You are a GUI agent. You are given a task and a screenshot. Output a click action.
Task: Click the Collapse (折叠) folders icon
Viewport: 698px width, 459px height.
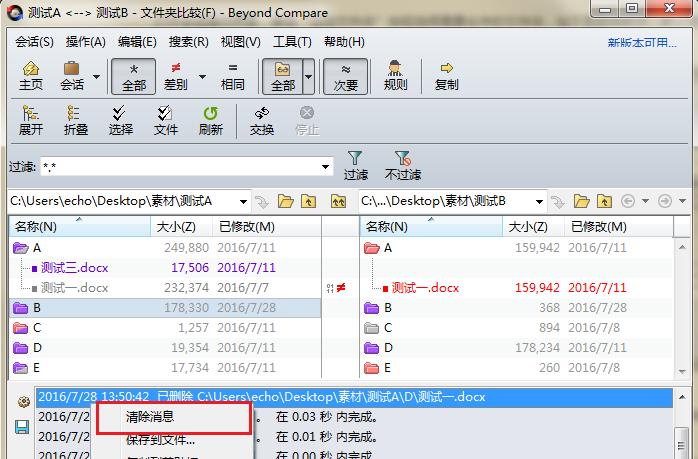(73, 113)
